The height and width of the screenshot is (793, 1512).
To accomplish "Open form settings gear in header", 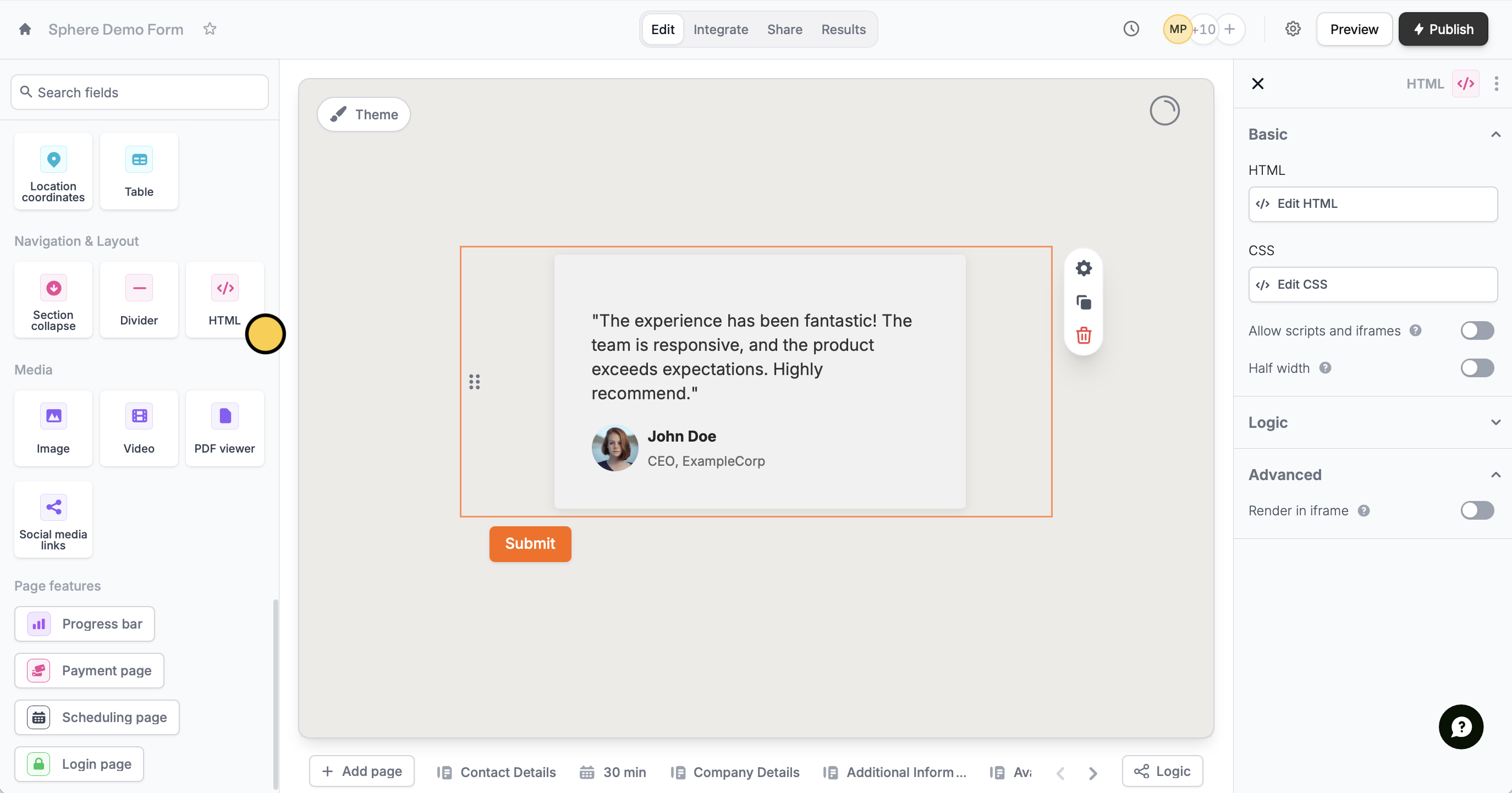I will coord(1293,29).
